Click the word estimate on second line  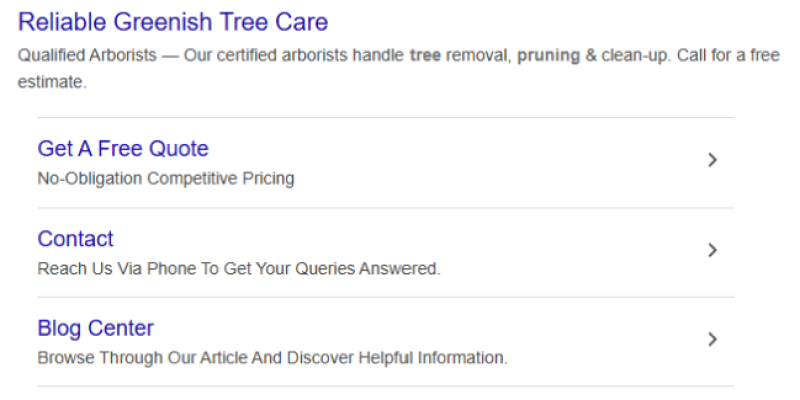pyautogui.click(x=50, y=83)
